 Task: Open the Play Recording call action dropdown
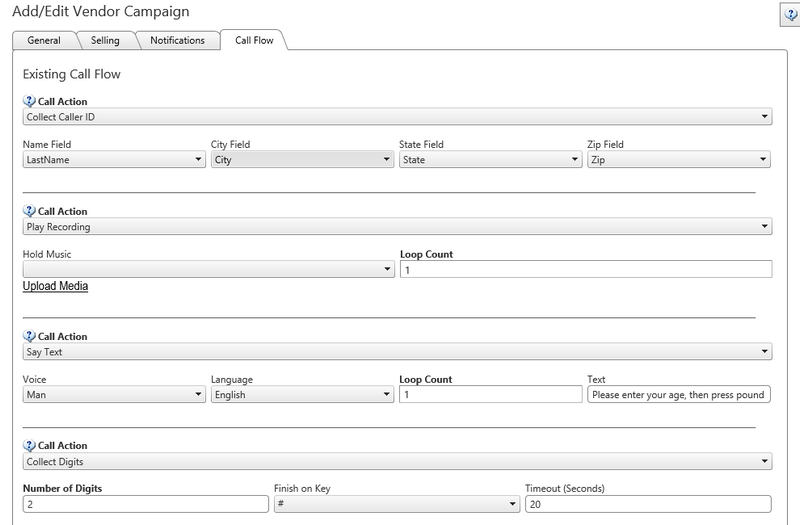coord(397,227)
